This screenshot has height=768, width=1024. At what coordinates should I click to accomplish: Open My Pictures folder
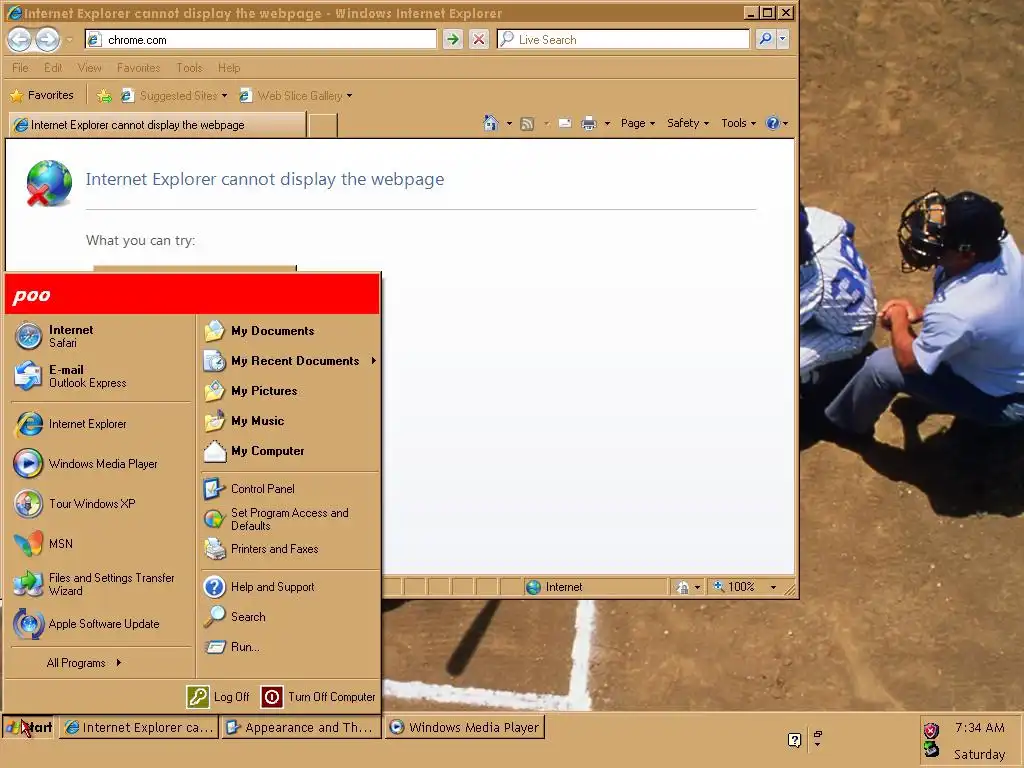pos(290,391)
